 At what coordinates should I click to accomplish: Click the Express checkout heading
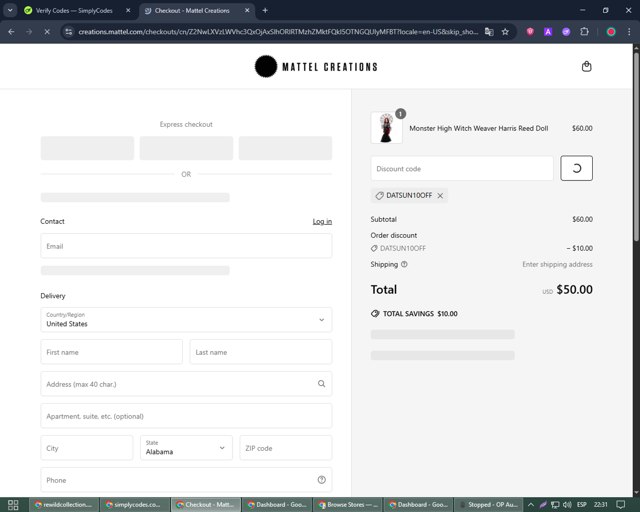tap(186, 124)
